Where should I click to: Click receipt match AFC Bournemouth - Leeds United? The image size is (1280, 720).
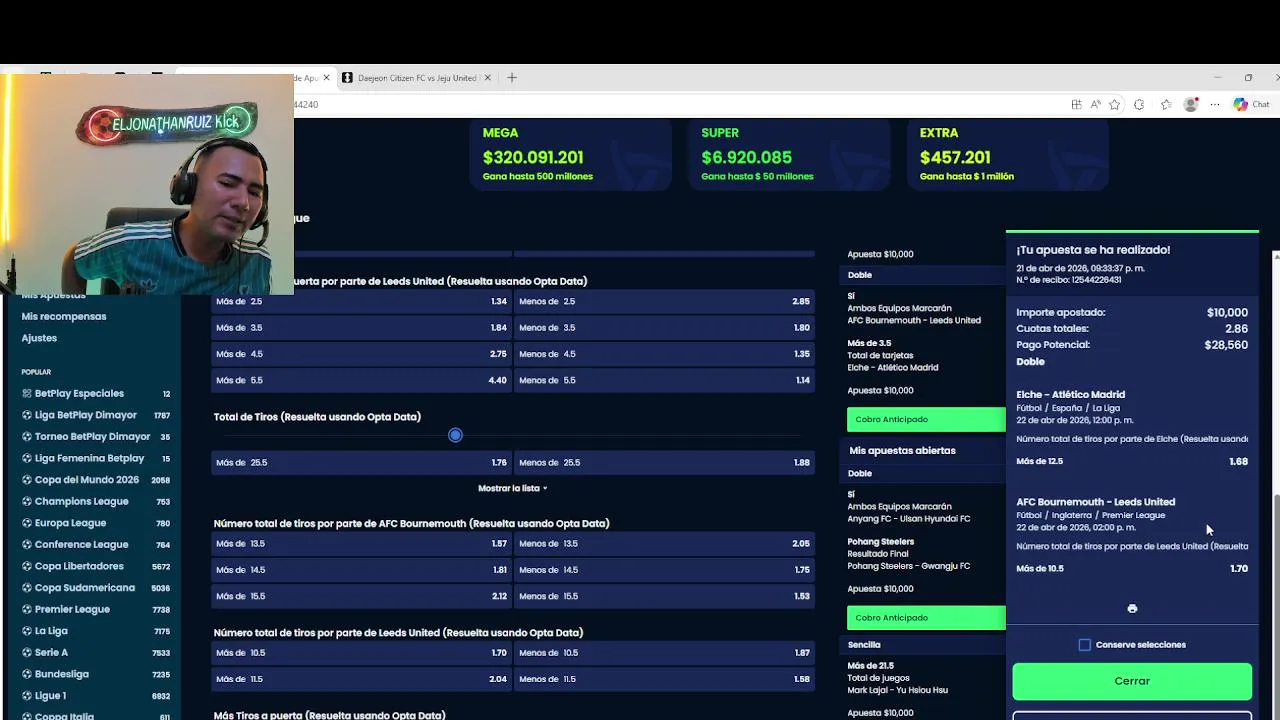tap(1095, 502)
